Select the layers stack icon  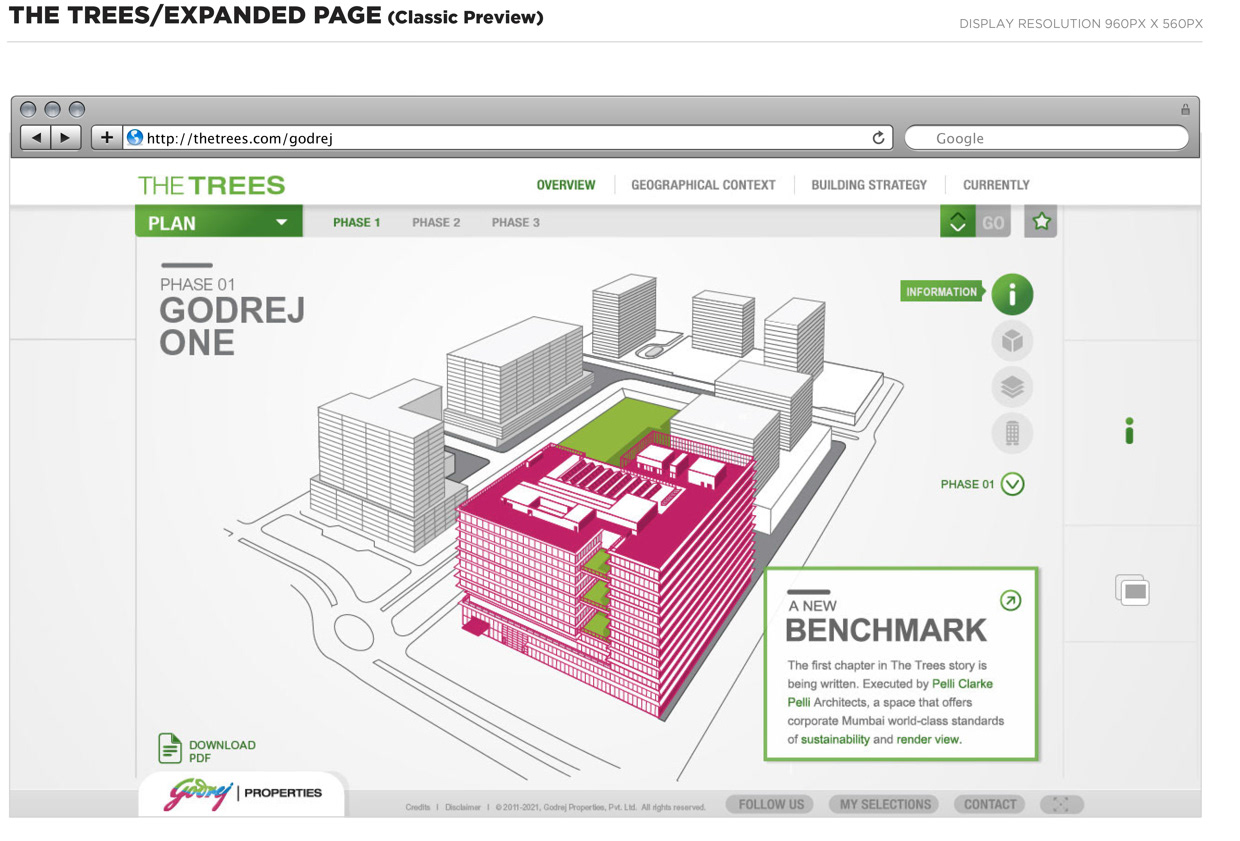click(x=1012, y=387)
